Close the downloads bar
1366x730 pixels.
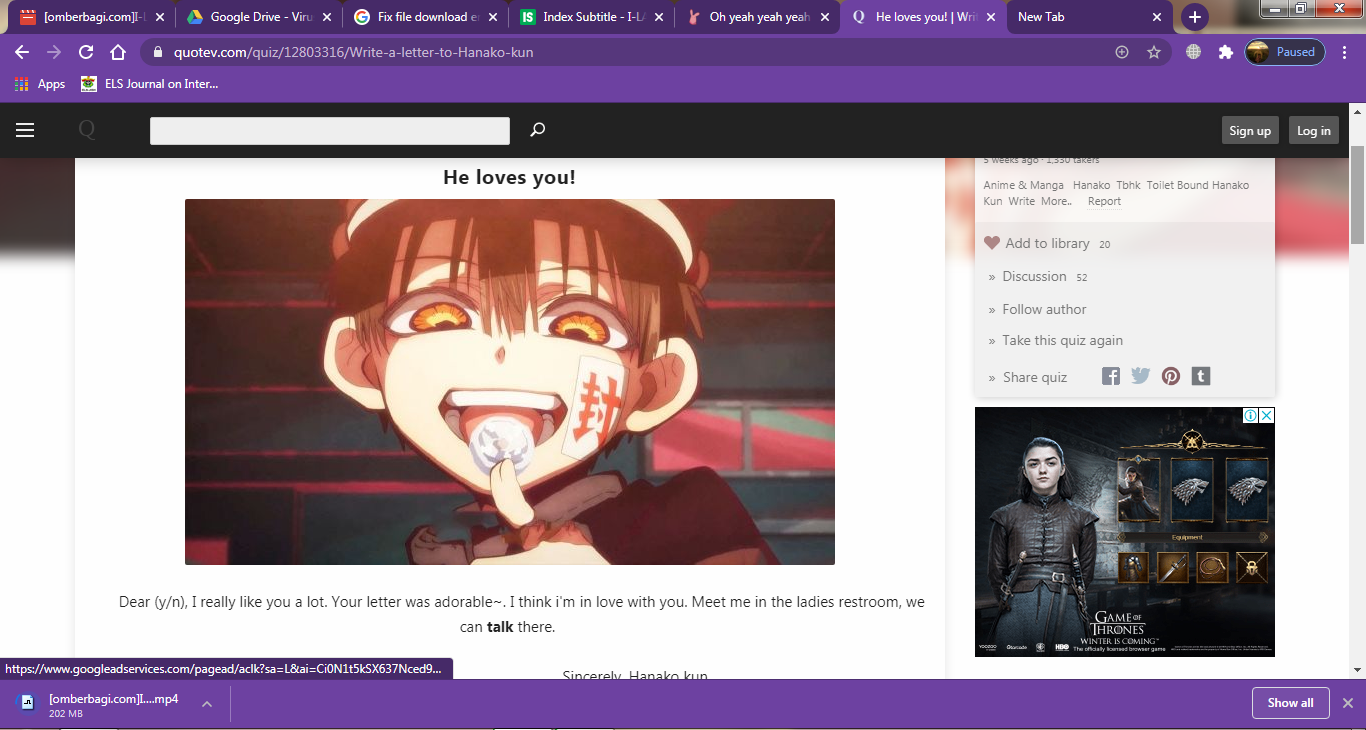[1347, 703]
